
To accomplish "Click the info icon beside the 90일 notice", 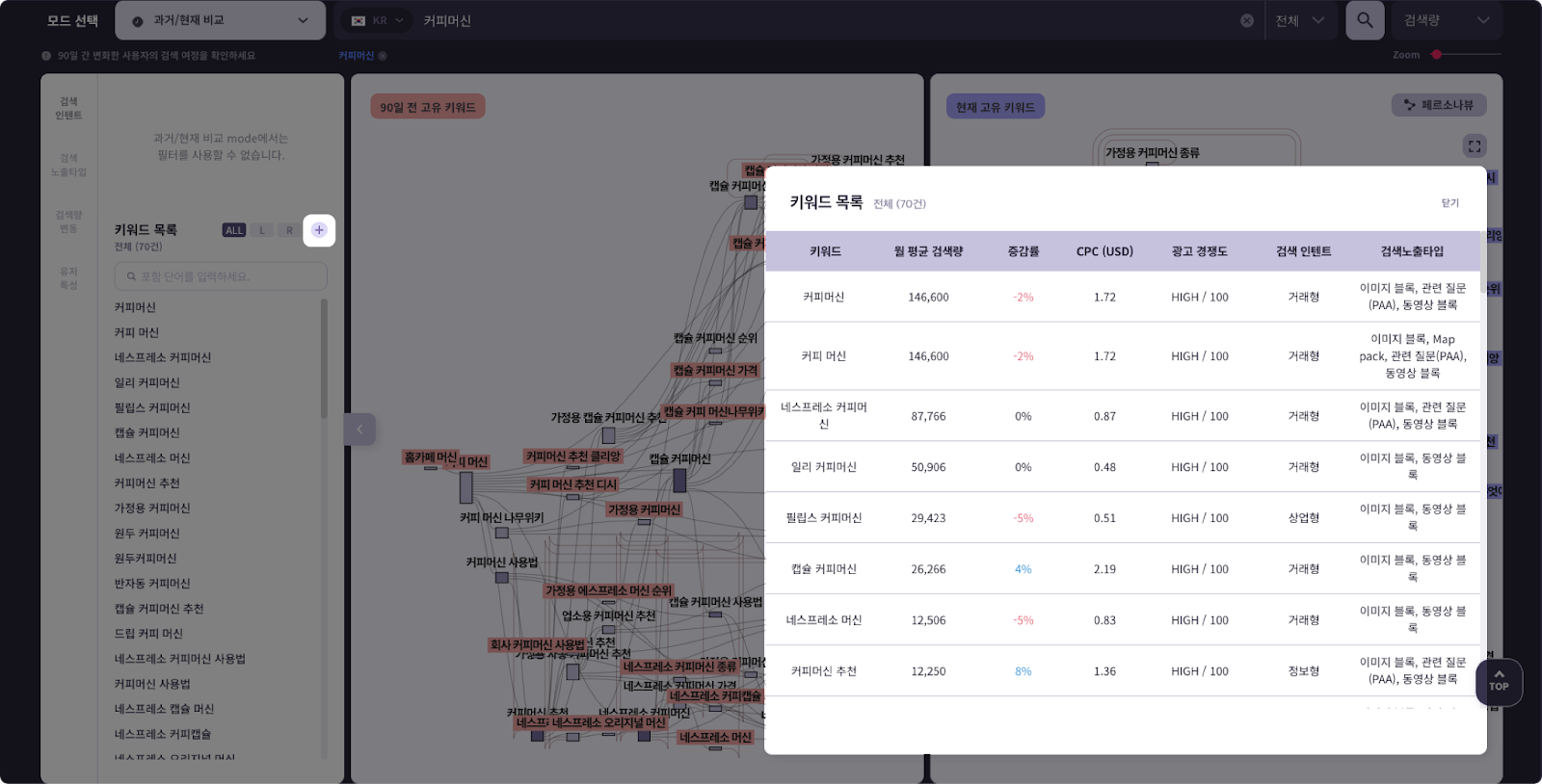I will click(x=46, y=56).
